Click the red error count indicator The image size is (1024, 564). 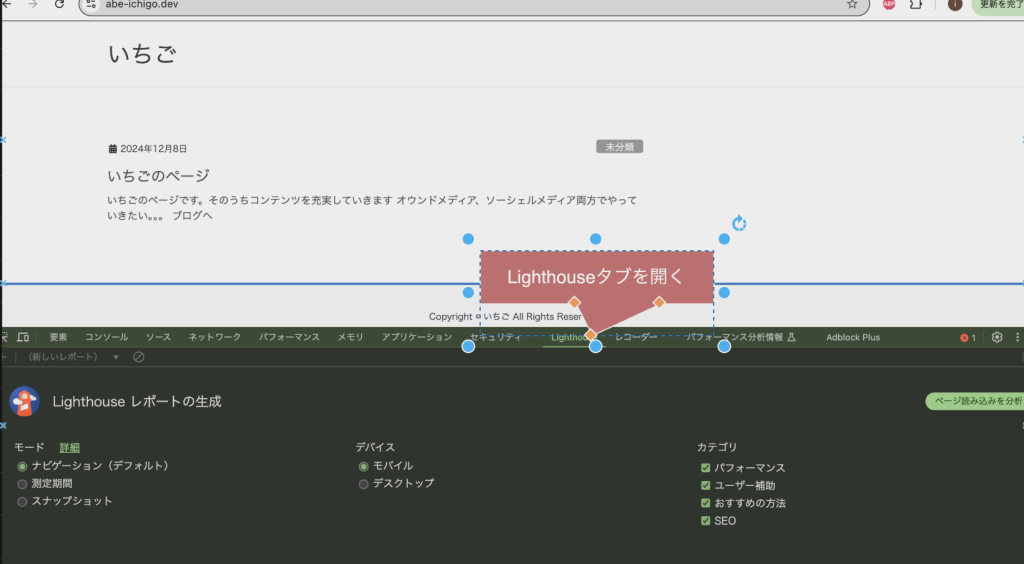[967, 338]
